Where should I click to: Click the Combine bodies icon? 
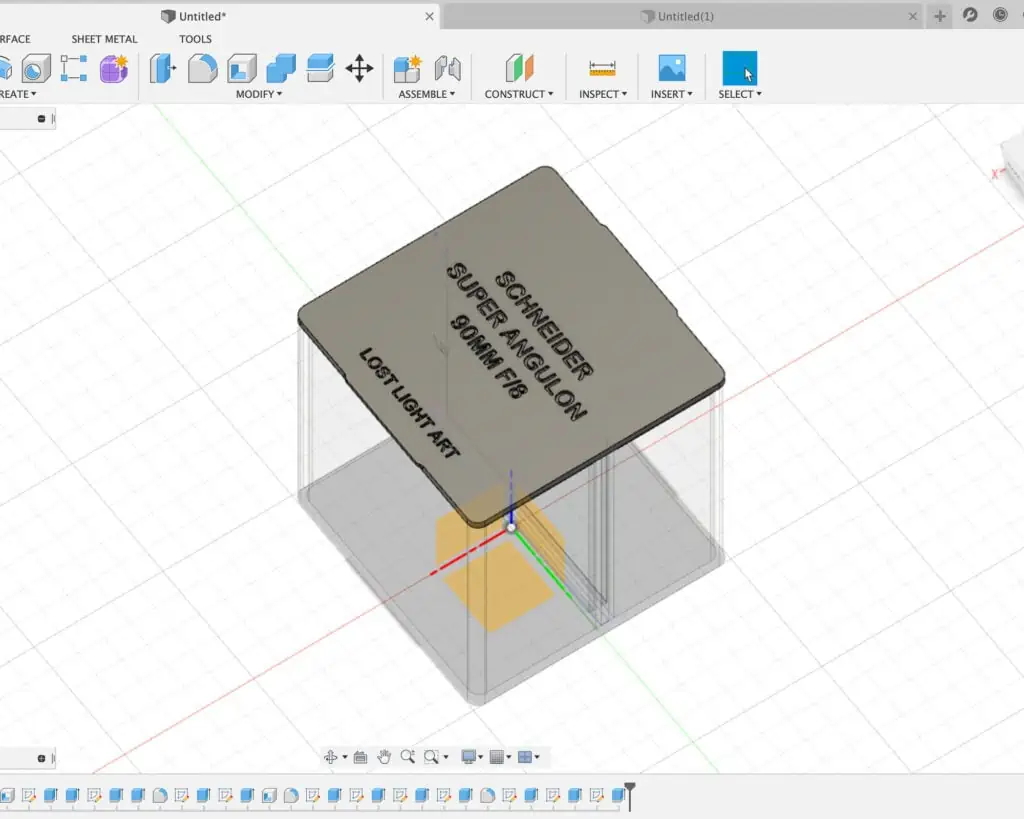[281, 68]
